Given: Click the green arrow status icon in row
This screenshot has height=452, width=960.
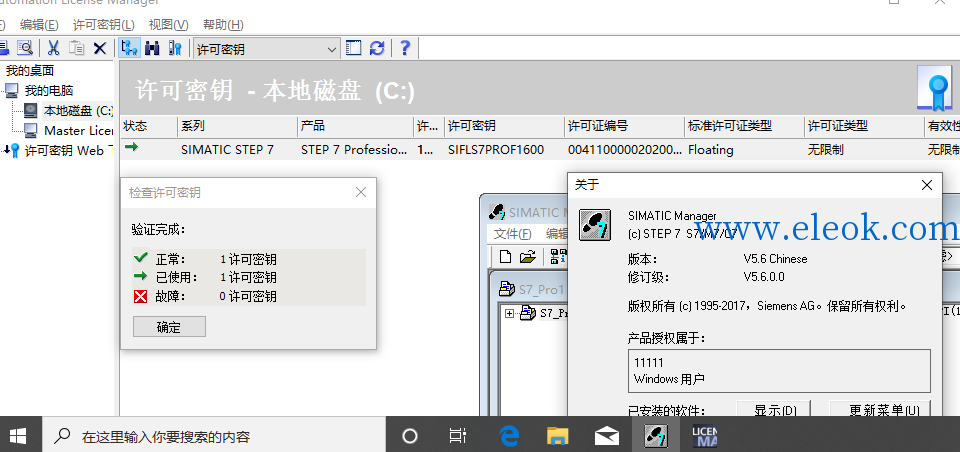Looking at the screenshot, I should [x=131, y=147].
